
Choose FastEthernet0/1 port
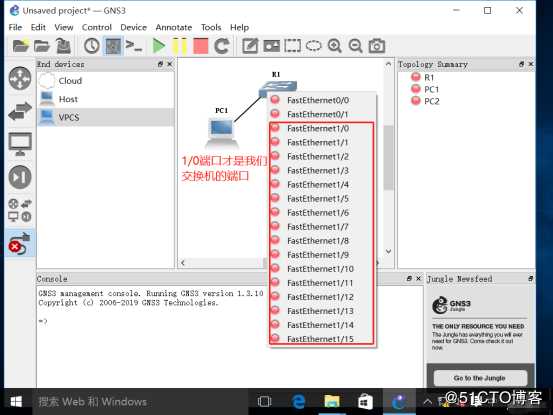coord(322,114)
